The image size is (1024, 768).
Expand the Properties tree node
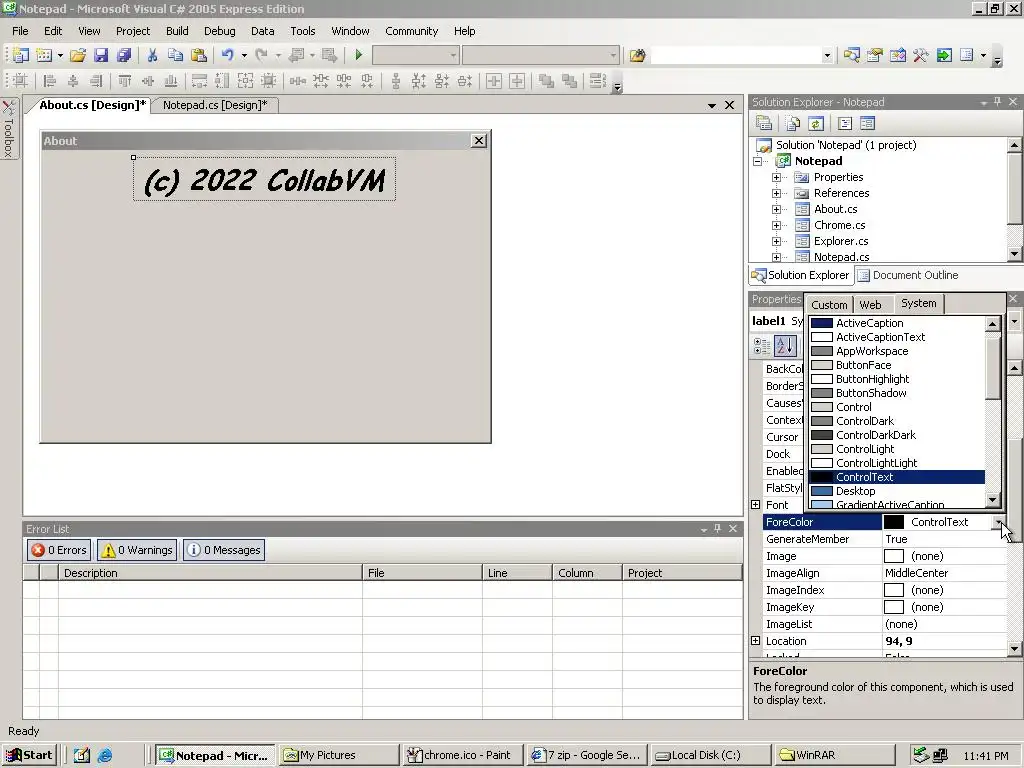[x=776, y=178]
